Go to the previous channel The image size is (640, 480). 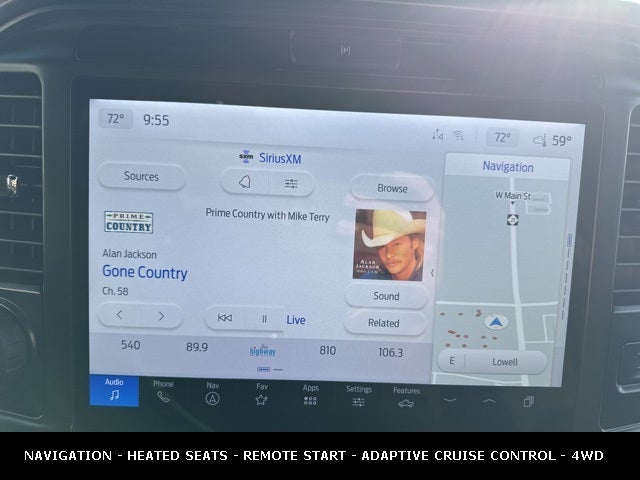tap(120, 315)
